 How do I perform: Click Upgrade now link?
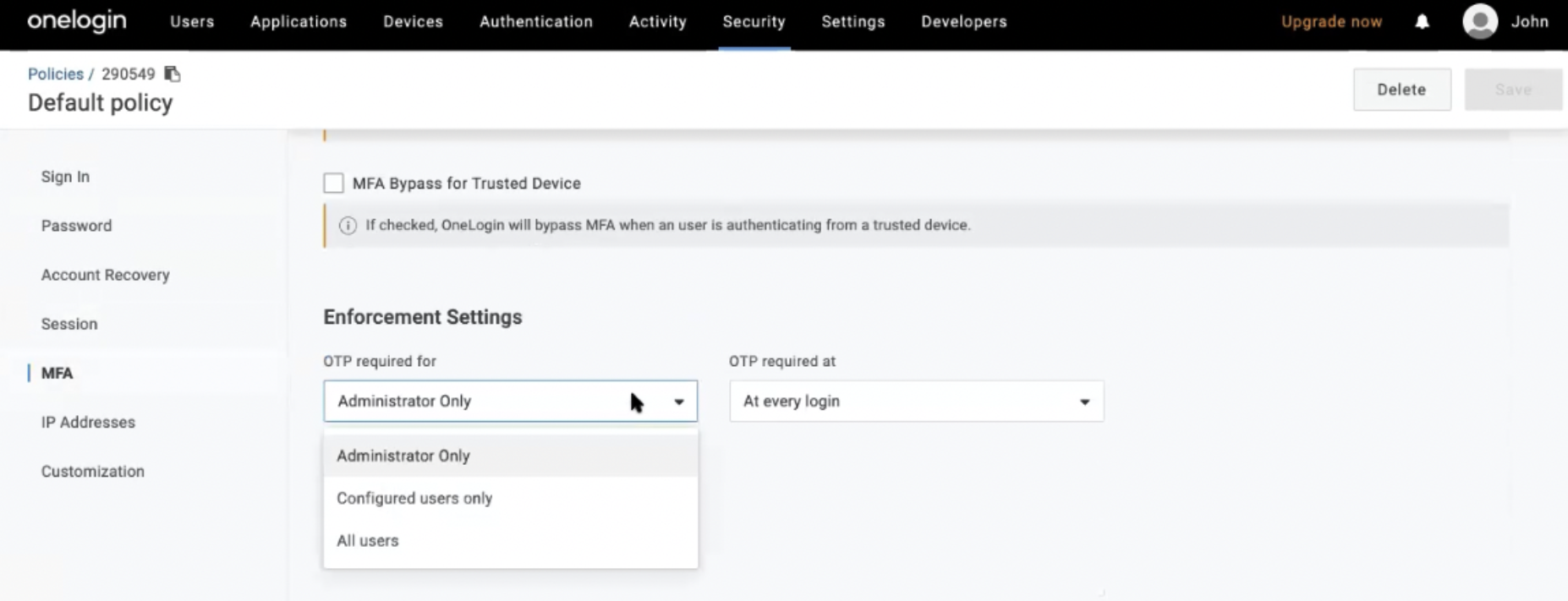[1332, 22]
